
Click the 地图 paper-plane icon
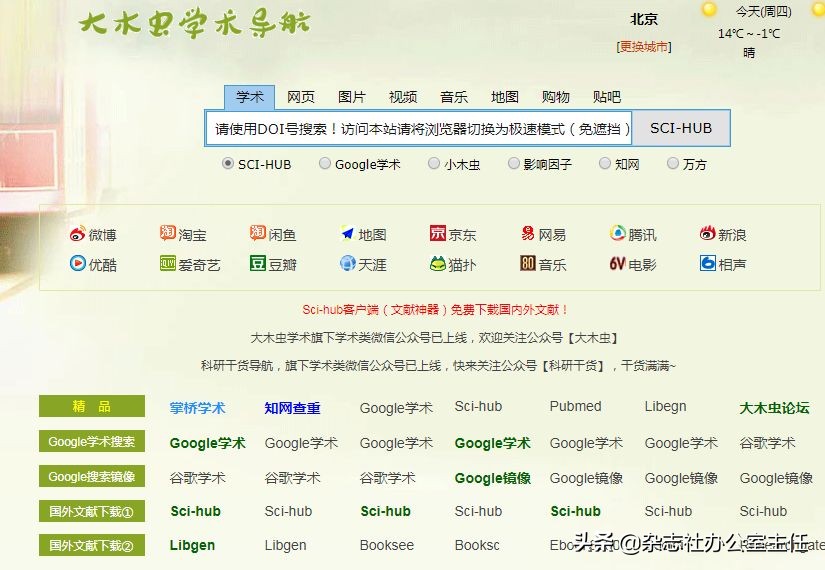348,233
